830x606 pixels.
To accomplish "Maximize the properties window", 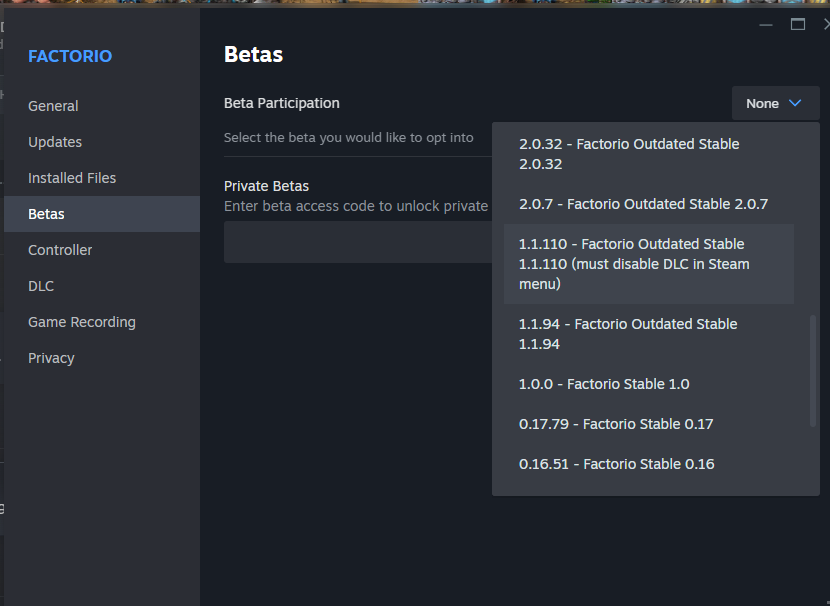I will [798, 24].
